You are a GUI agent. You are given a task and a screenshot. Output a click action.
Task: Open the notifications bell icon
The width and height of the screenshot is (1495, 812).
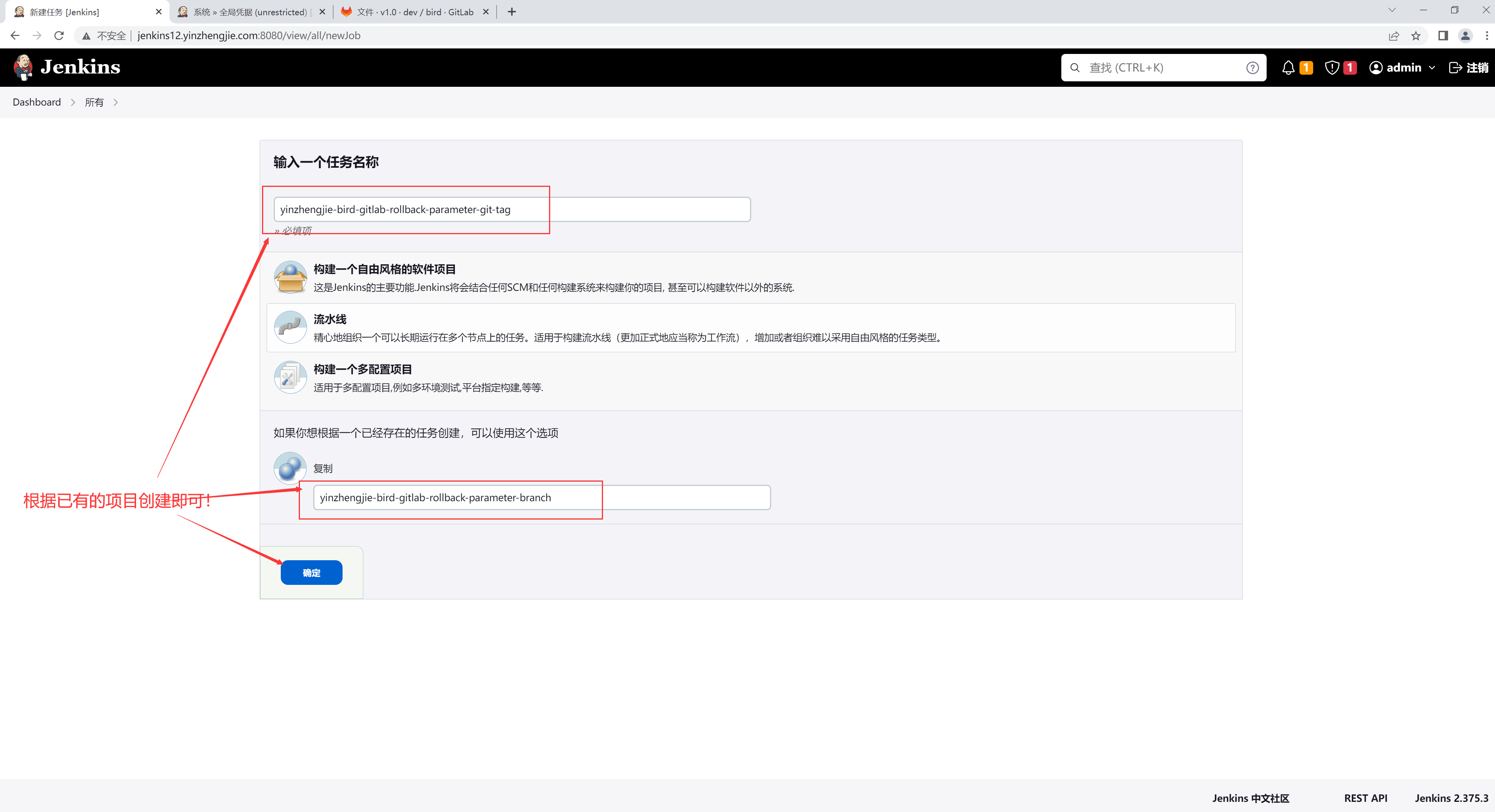pos(1288,67)
